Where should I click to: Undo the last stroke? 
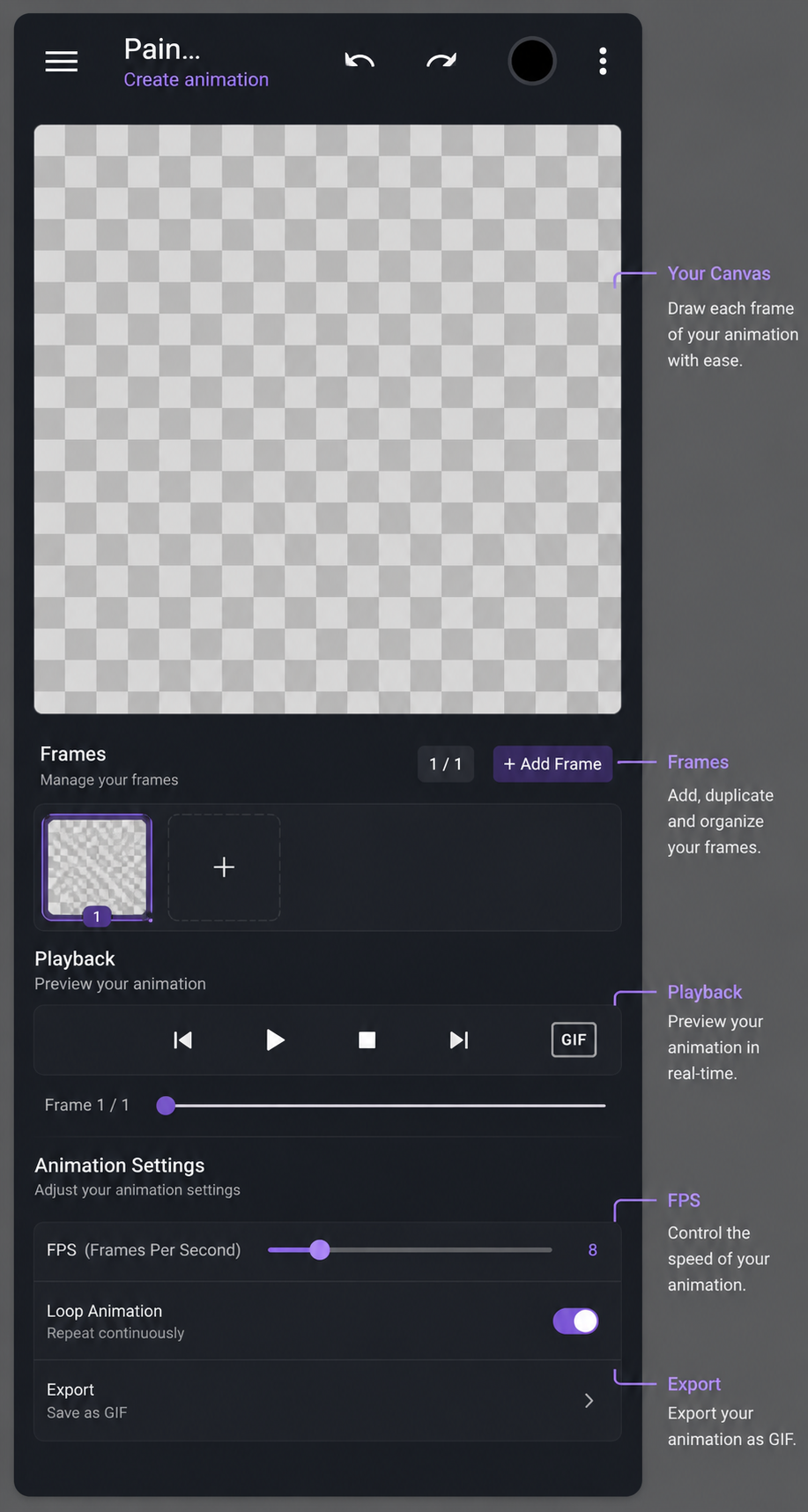pos(360,61)
